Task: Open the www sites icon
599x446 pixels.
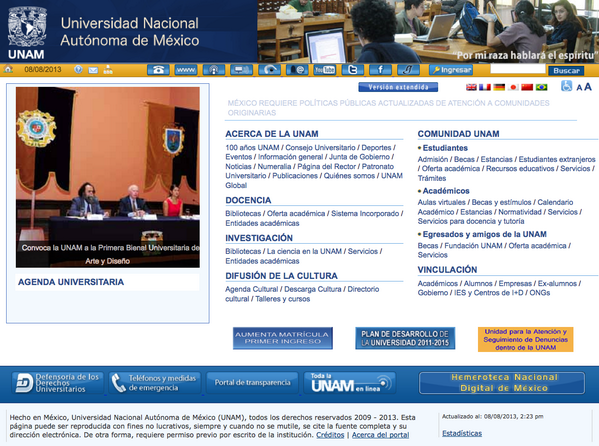Action: (186, 70)
